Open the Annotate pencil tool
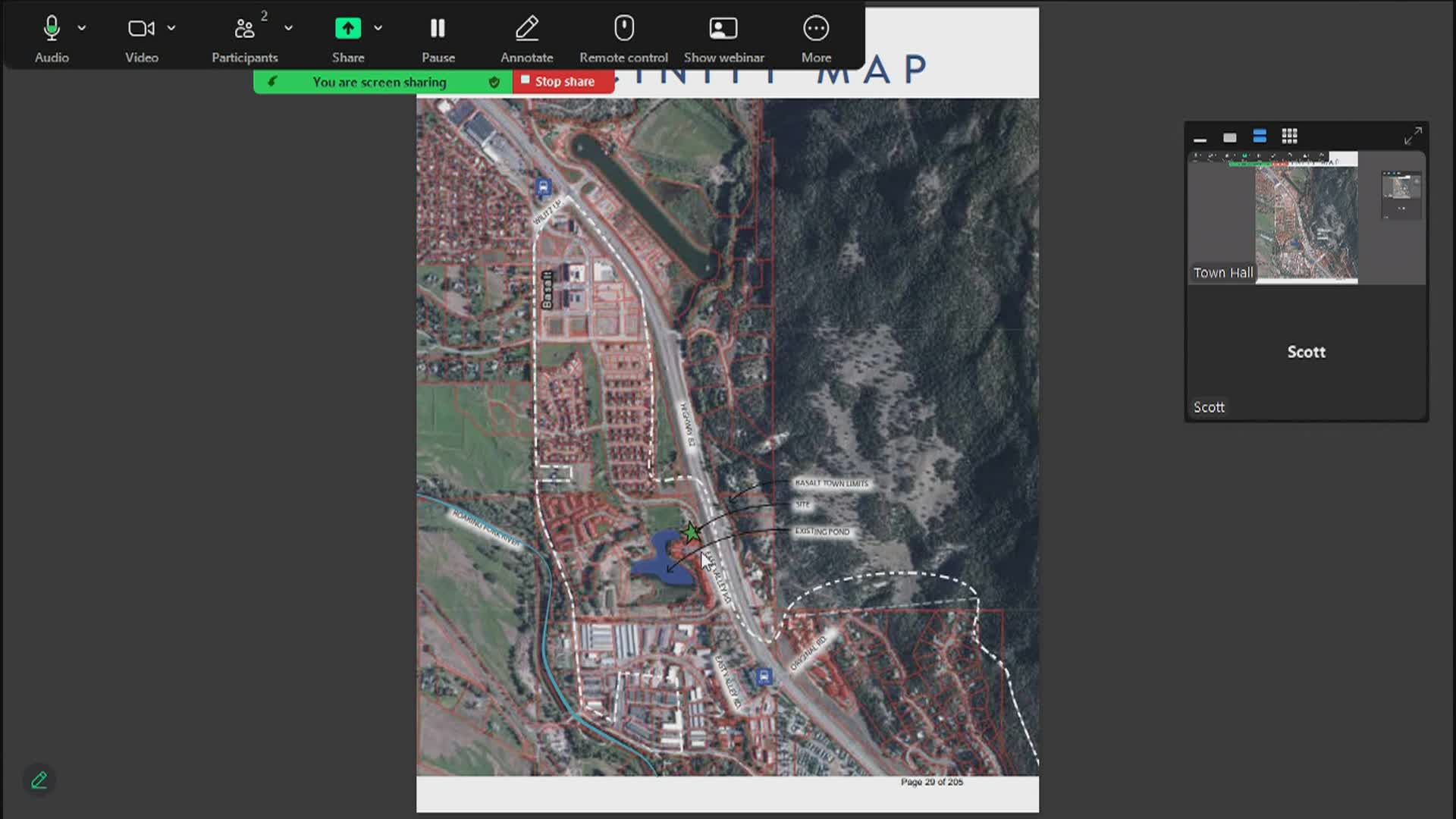The image size is (1456, 819). pos(527,28)
